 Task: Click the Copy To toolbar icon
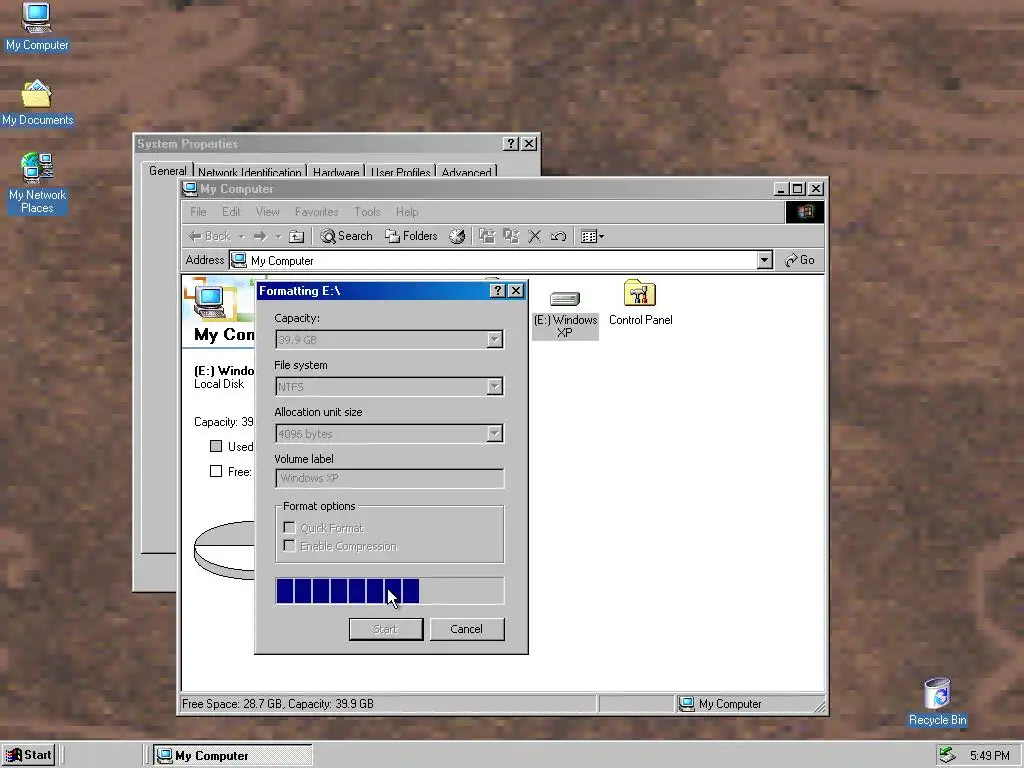511,236
